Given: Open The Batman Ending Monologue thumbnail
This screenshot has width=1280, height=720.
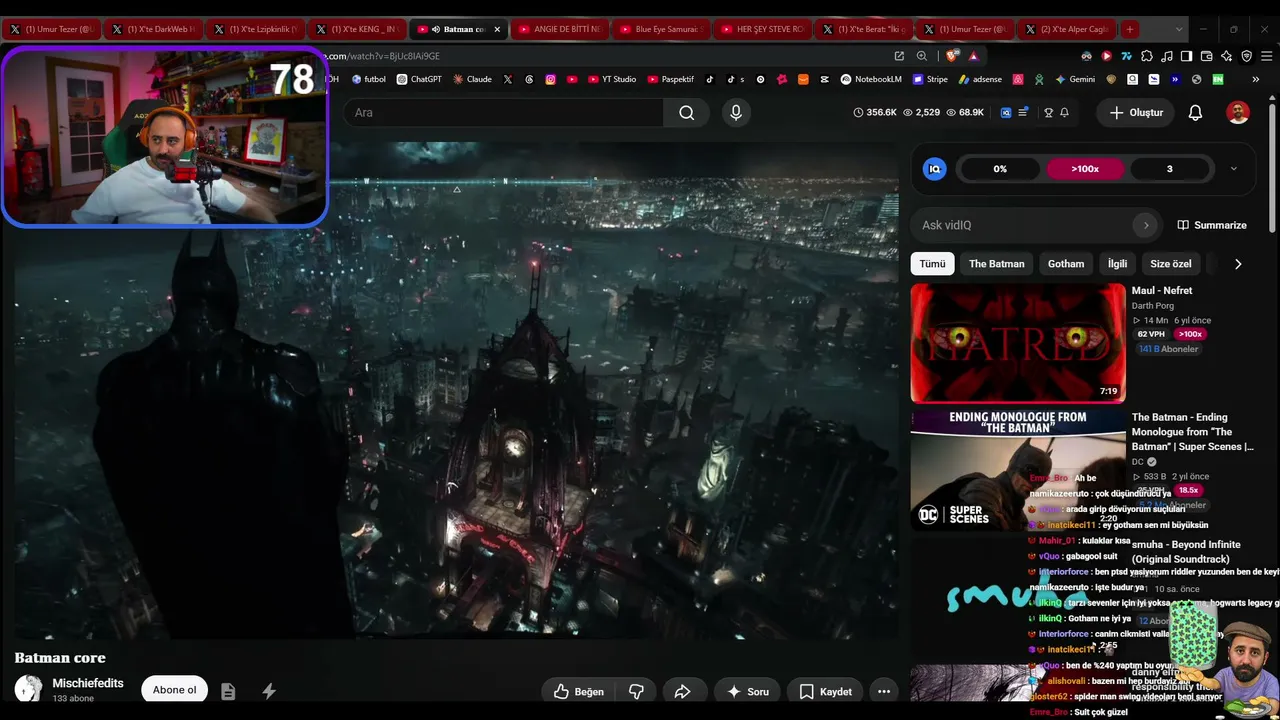Looking at the screenshot, I should tap(1018, 468).
